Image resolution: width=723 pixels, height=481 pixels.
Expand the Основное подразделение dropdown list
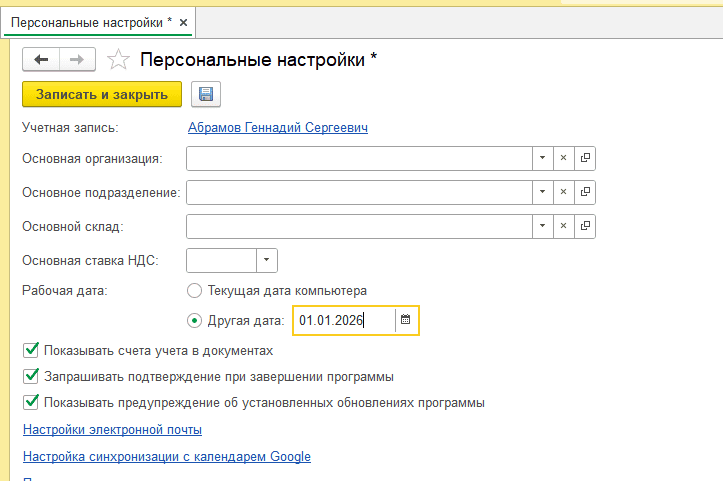(x=541, y=192)
